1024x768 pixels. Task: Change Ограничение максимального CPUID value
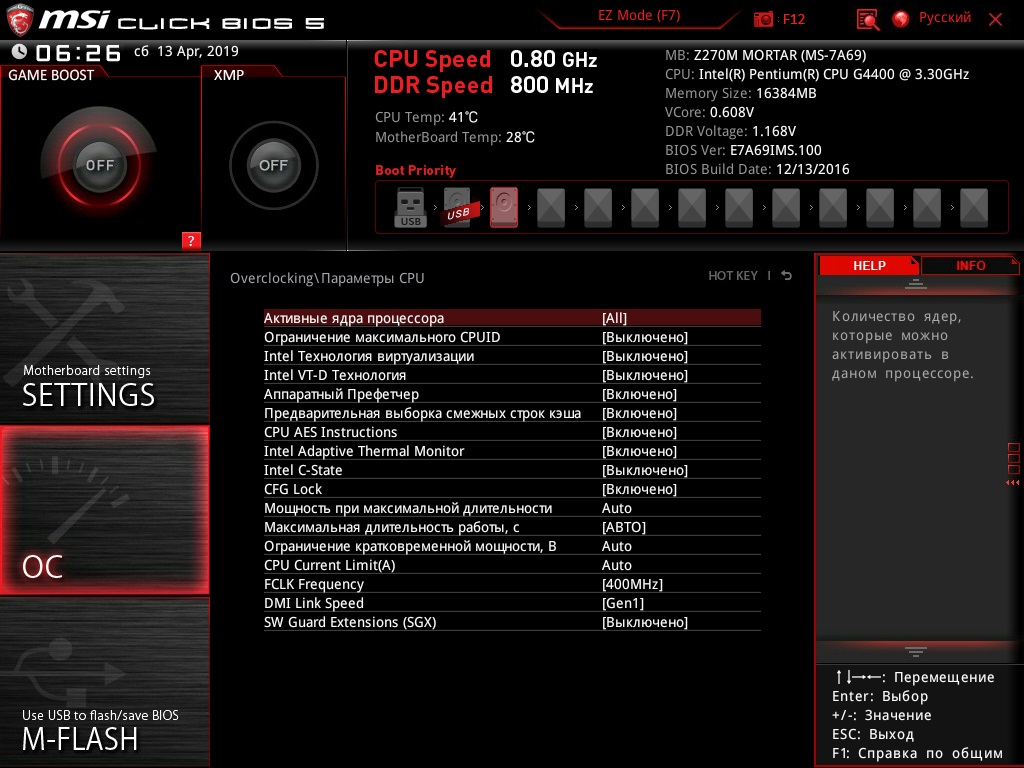pyautogui.click(x=512, y=337)
